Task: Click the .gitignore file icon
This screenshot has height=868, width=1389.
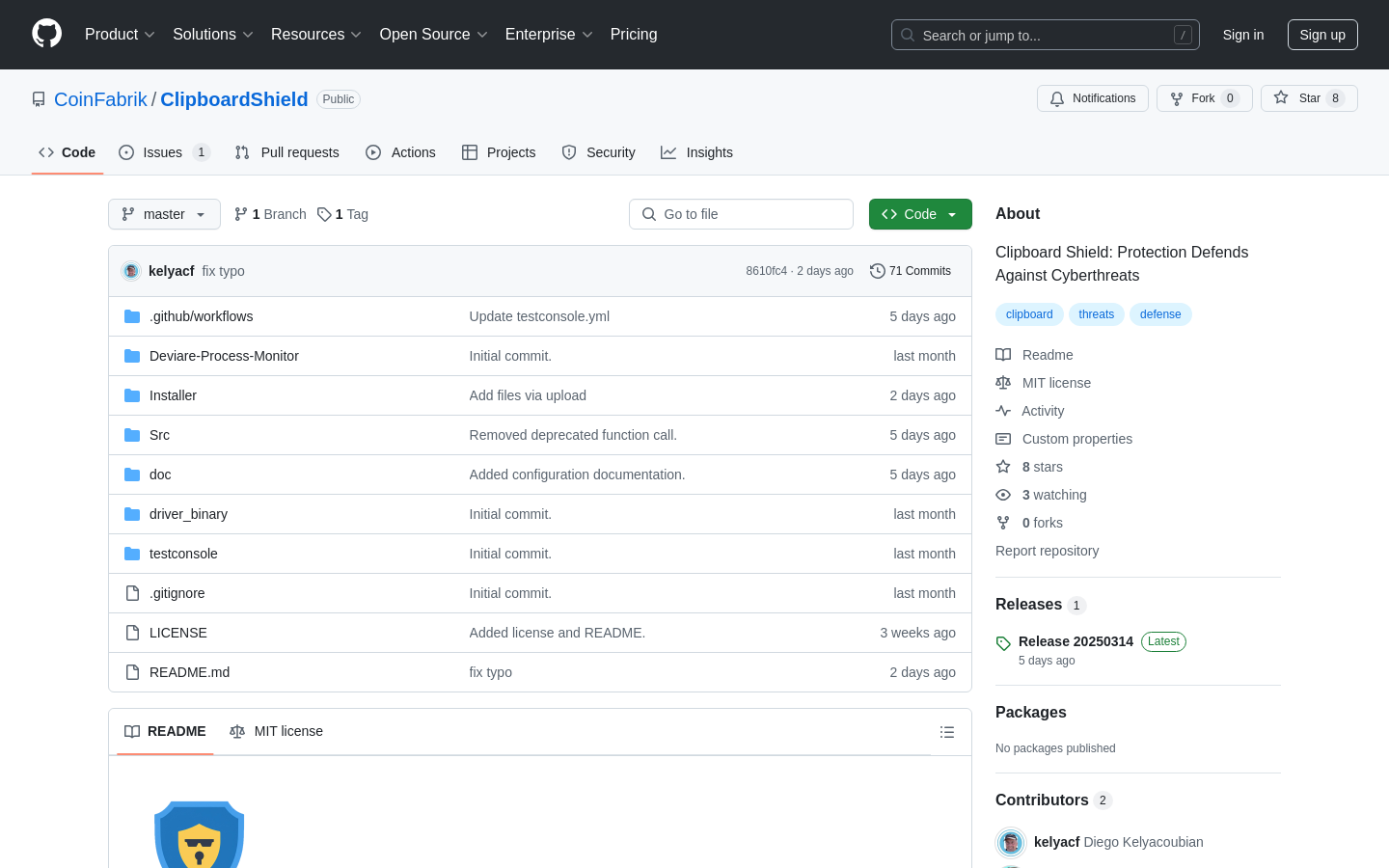Action: pyautogui.click(x=132, y=593)
